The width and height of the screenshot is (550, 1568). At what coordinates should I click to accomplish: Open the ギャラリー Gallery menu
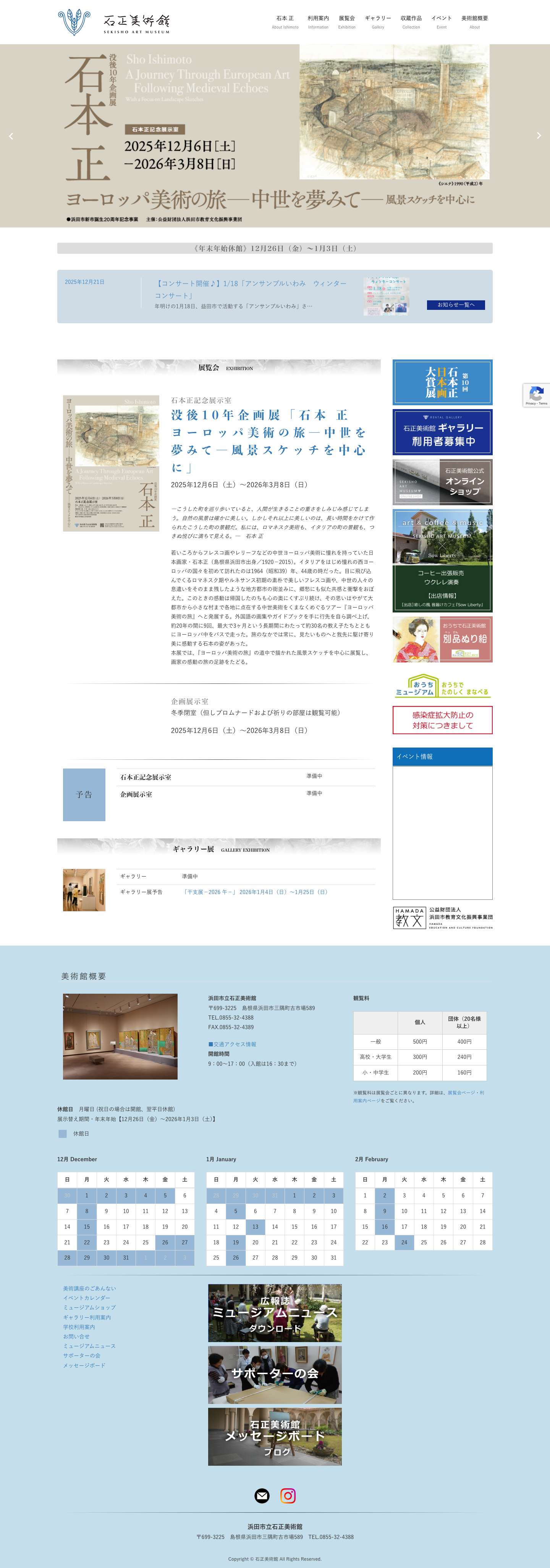[378, 22]
